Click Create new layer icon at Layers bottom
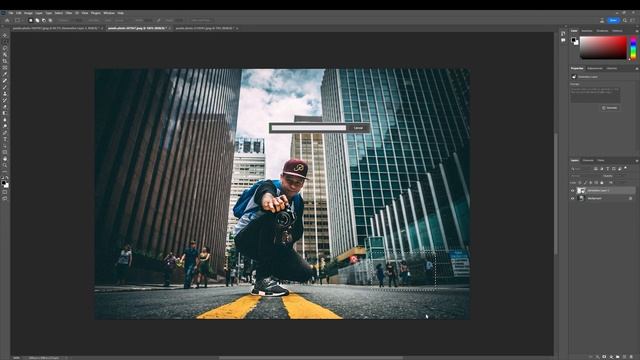 (x=624, y=357)
